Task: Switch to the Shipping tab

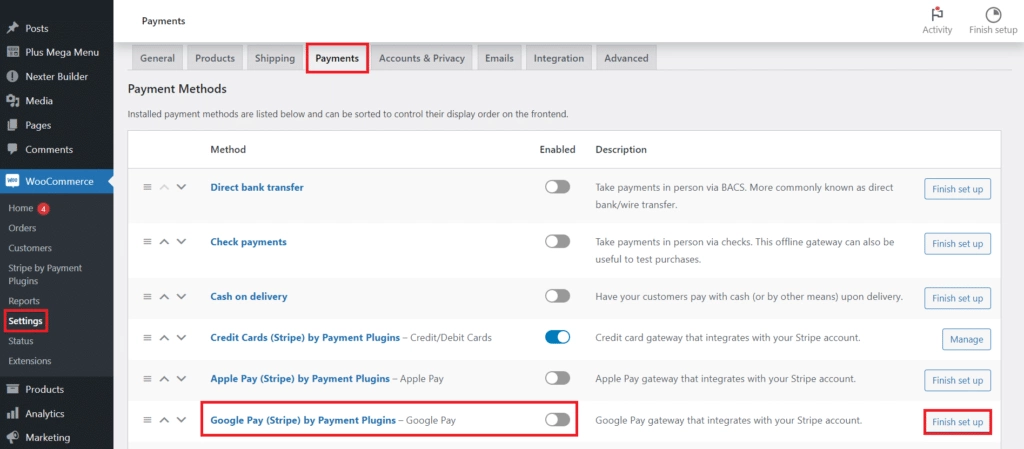Action: pyautogui.click(x=275, y=58)
